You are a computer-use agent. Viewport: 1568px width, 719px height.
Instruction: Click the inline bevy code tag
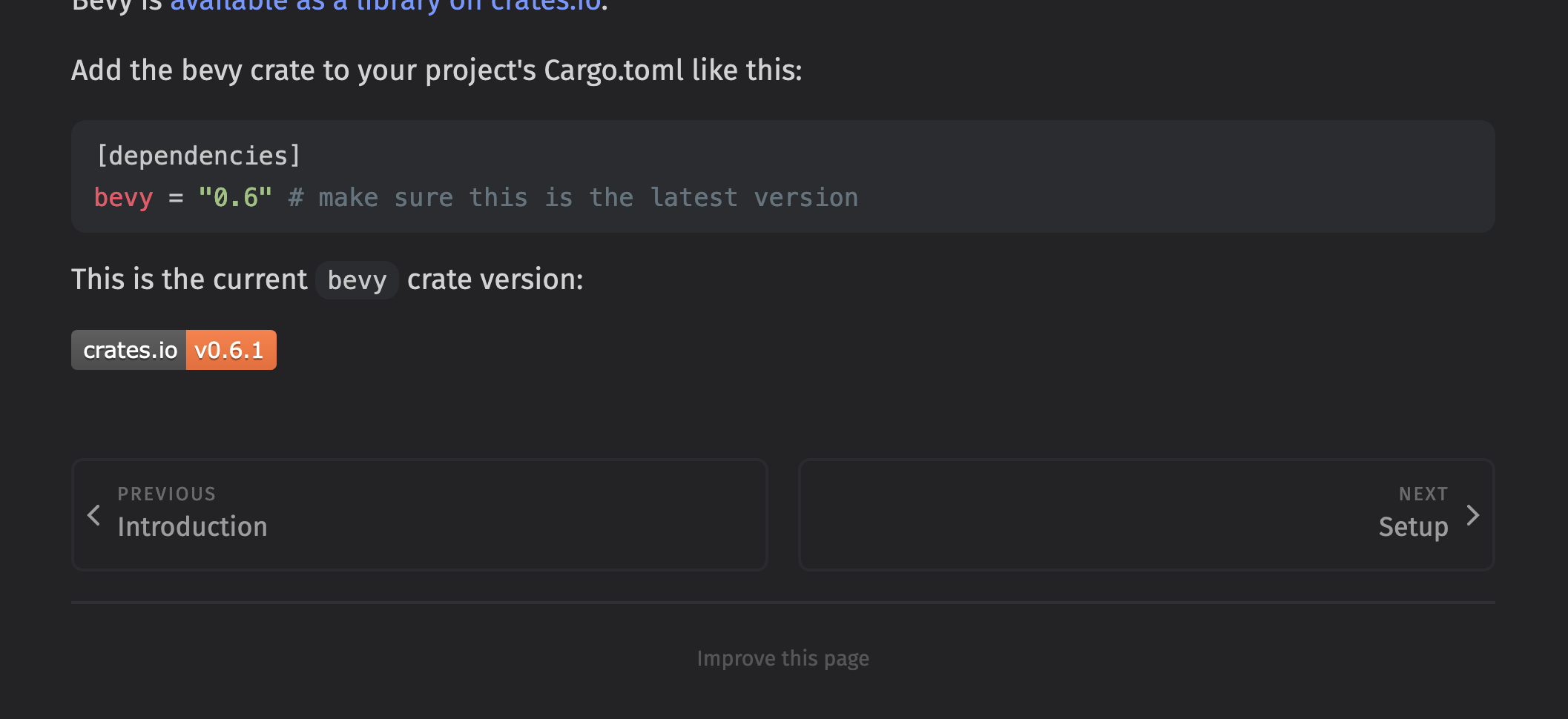(x=357, y=280)
